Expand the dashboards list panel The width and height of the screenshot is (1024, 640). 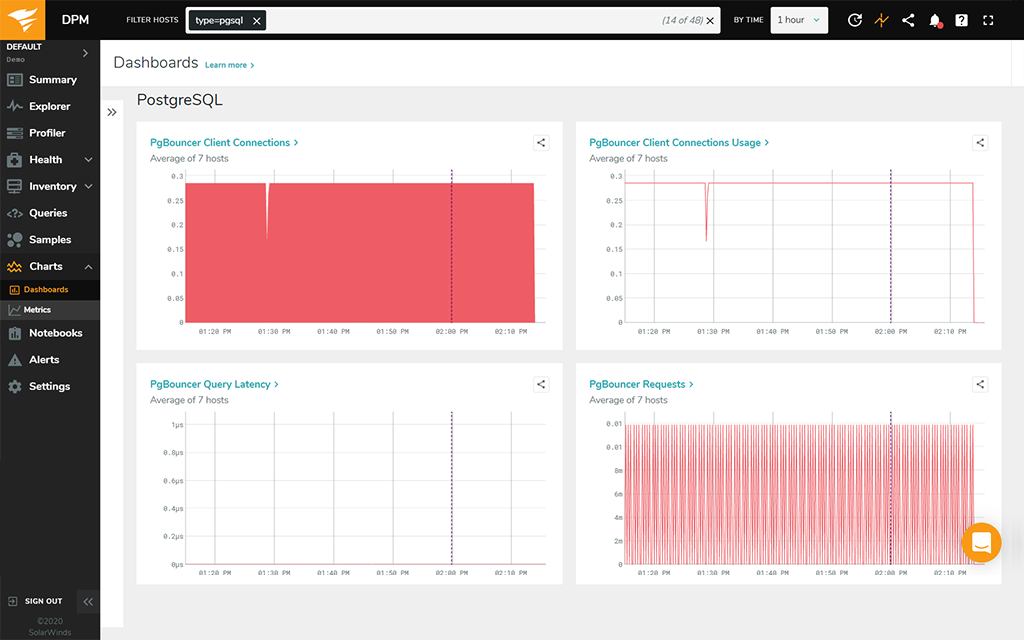point(112,112)
